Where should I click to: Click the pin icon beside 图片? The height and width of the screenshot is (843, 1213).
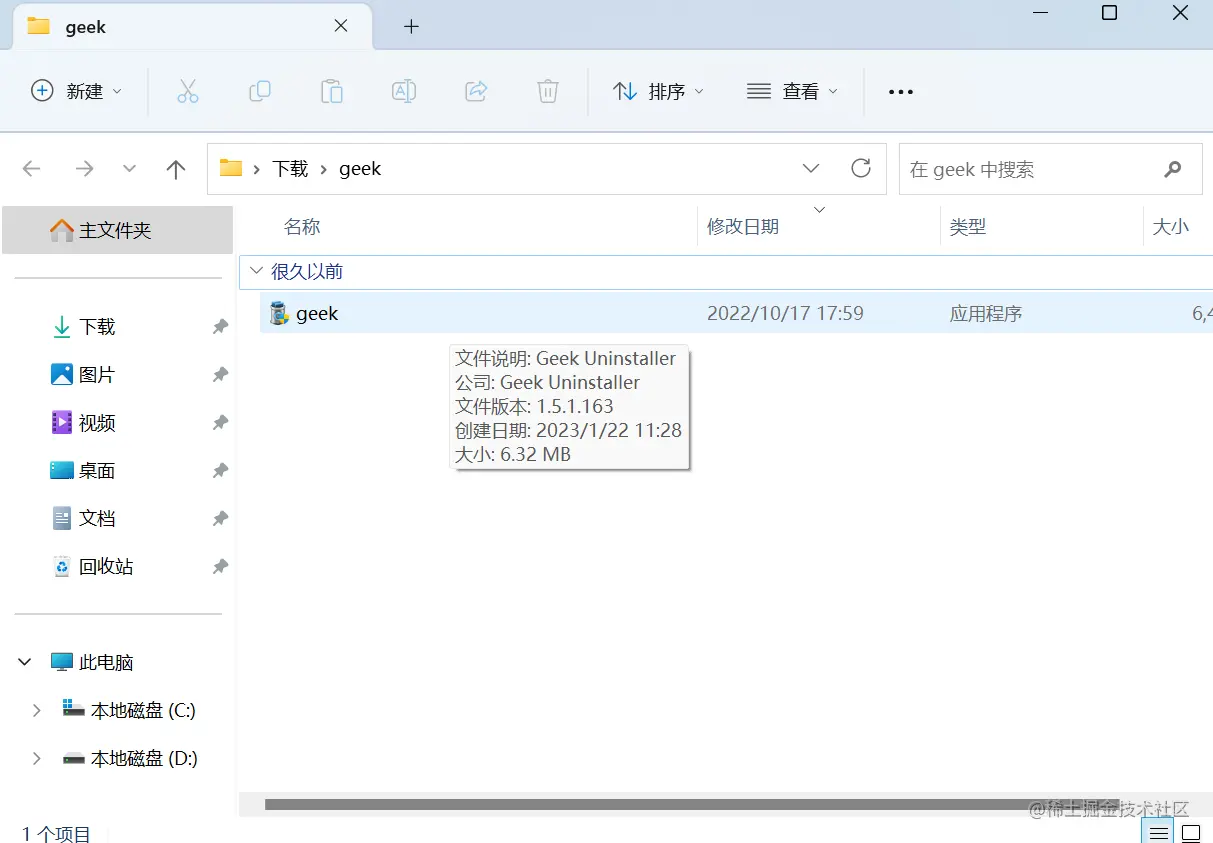point(220,375)
